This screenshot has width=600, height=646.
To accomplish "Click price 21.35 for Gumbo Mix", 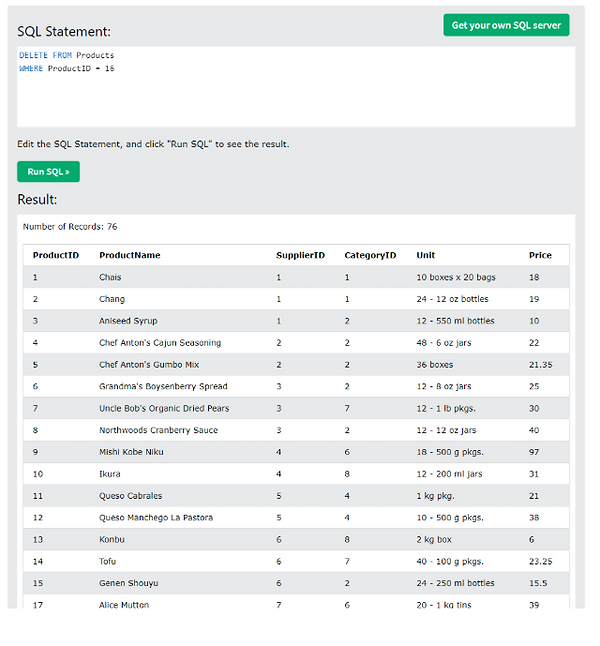I will [x=541, y=365].
